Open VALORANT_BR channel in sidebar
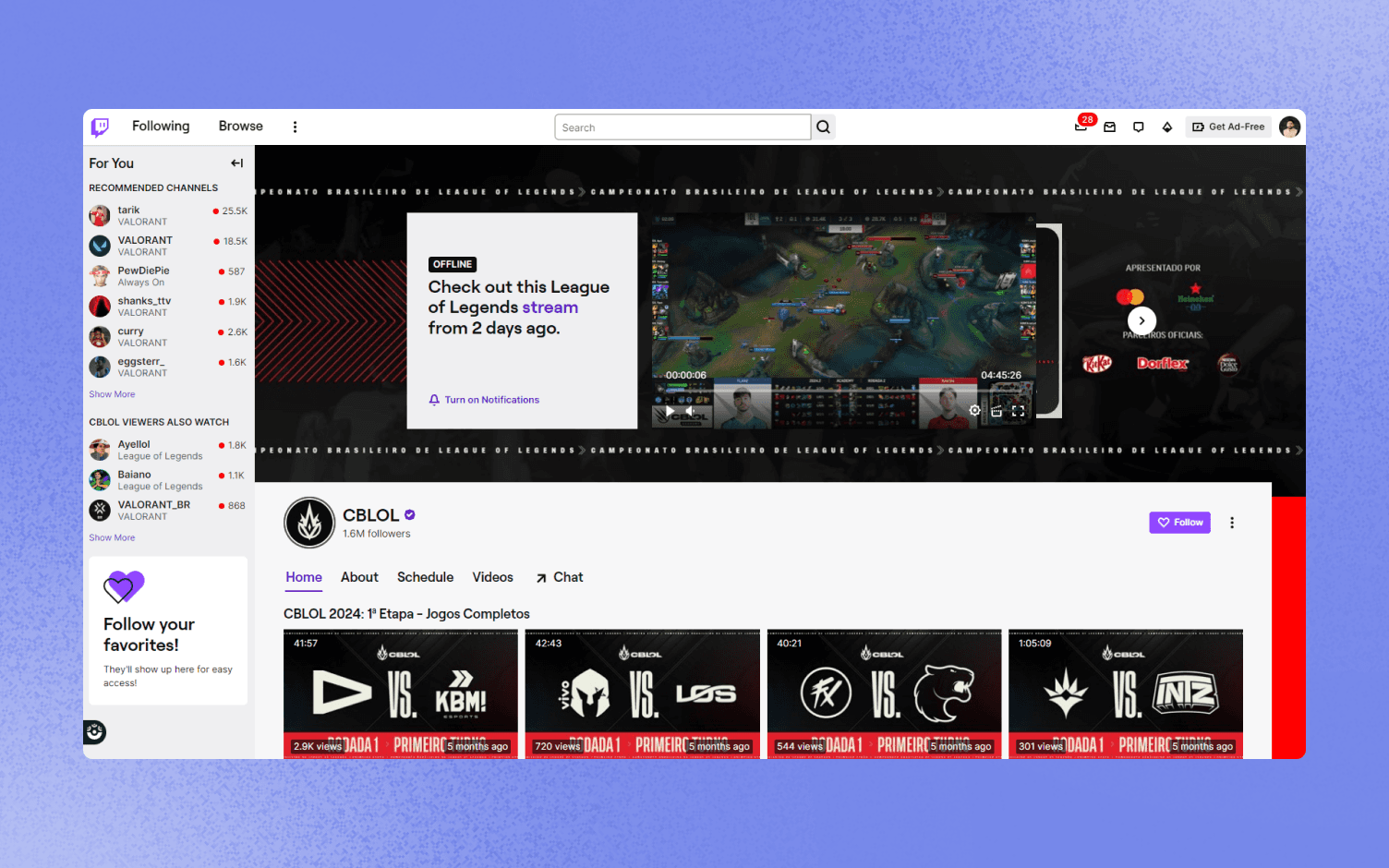This screenshot has height=868, width=1389. click(x=168, y=511)
